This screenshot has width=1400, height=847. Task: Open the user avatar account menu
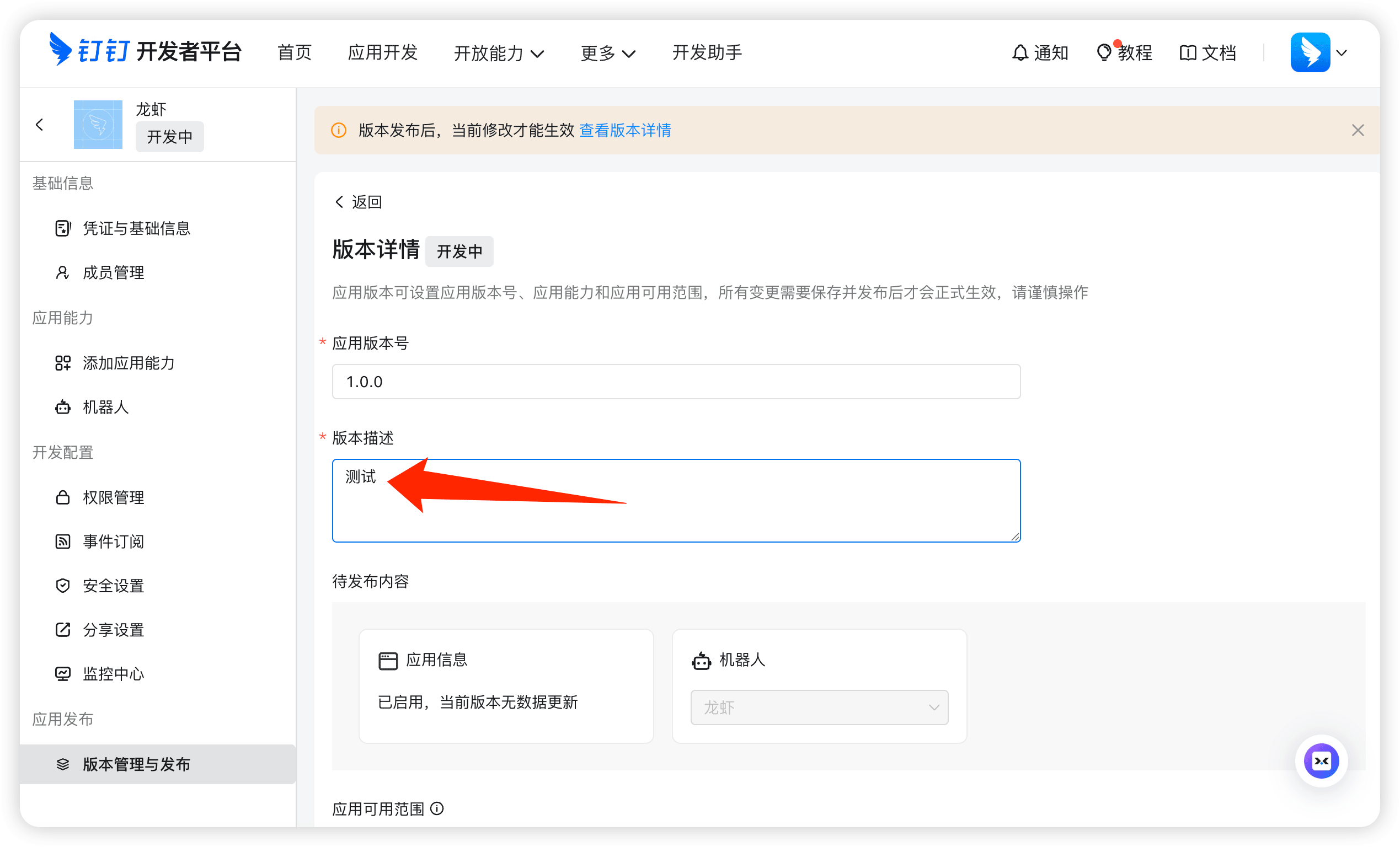coord(1310,53)
